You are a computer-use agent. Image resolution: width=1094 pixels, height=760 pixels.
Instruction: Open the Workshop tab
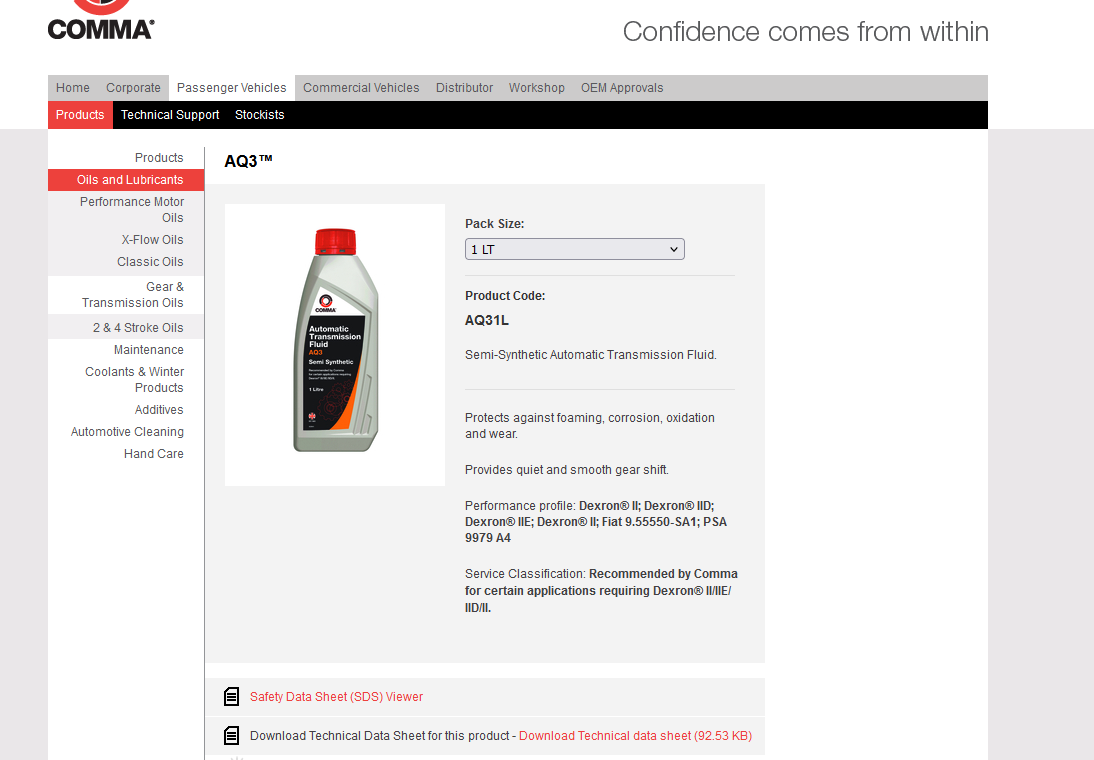(537, 88)
